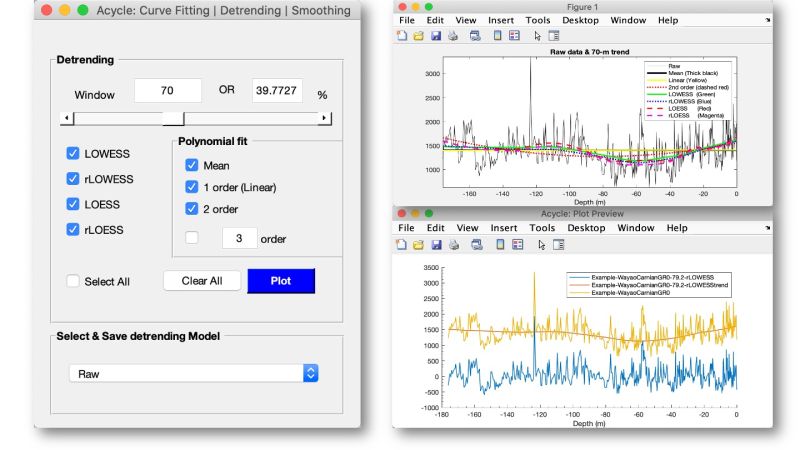
Task: Uncheck the LOWESS checkbox
Action: (73, 153)
